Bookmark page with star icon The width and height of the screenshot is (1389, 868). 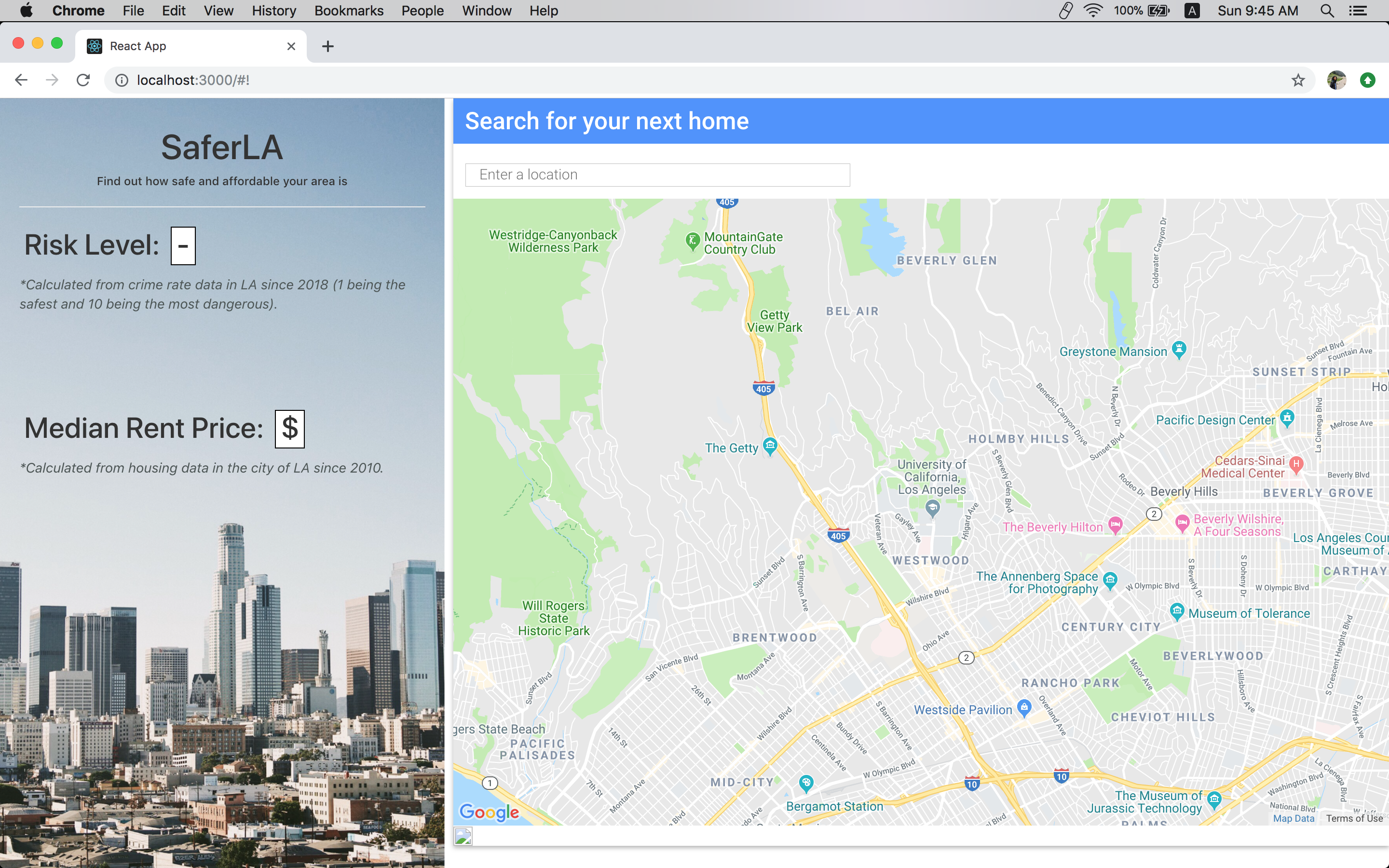click(x=1298, y=81)
